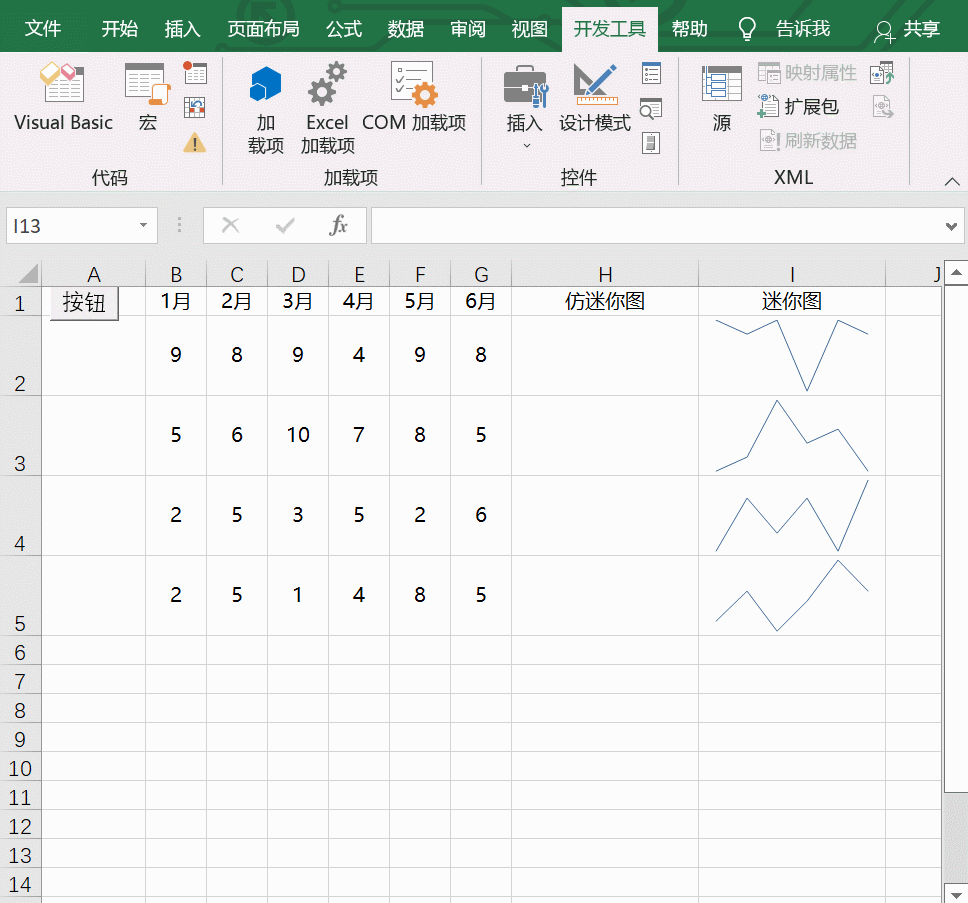Click in the formula bar input
The width and height of the screenshot is (968, 903).
pyautogui.click(x=657, y=225)
